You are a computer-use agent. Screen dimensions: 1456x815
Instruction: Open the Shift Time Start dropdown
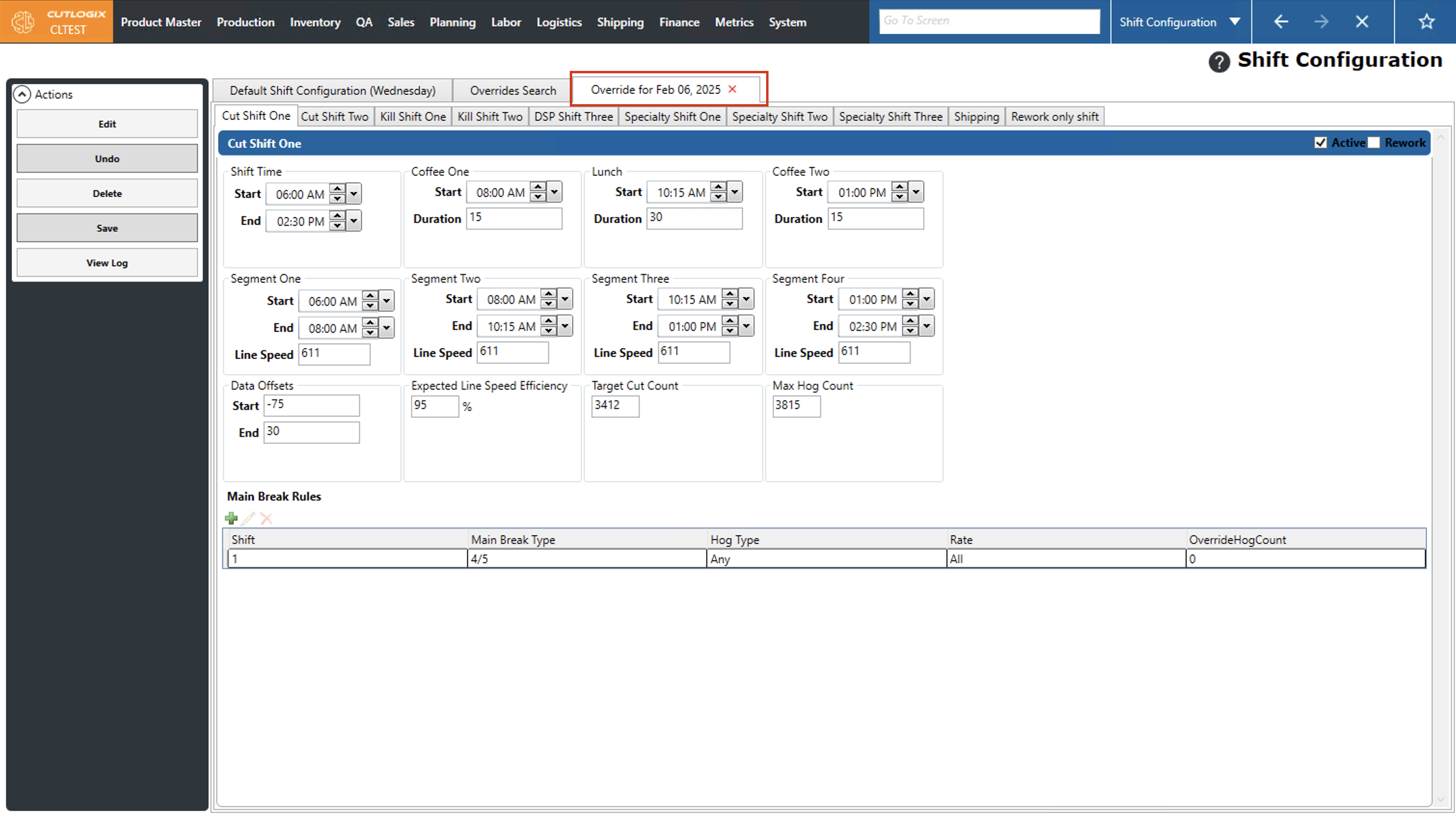point(354,194)
